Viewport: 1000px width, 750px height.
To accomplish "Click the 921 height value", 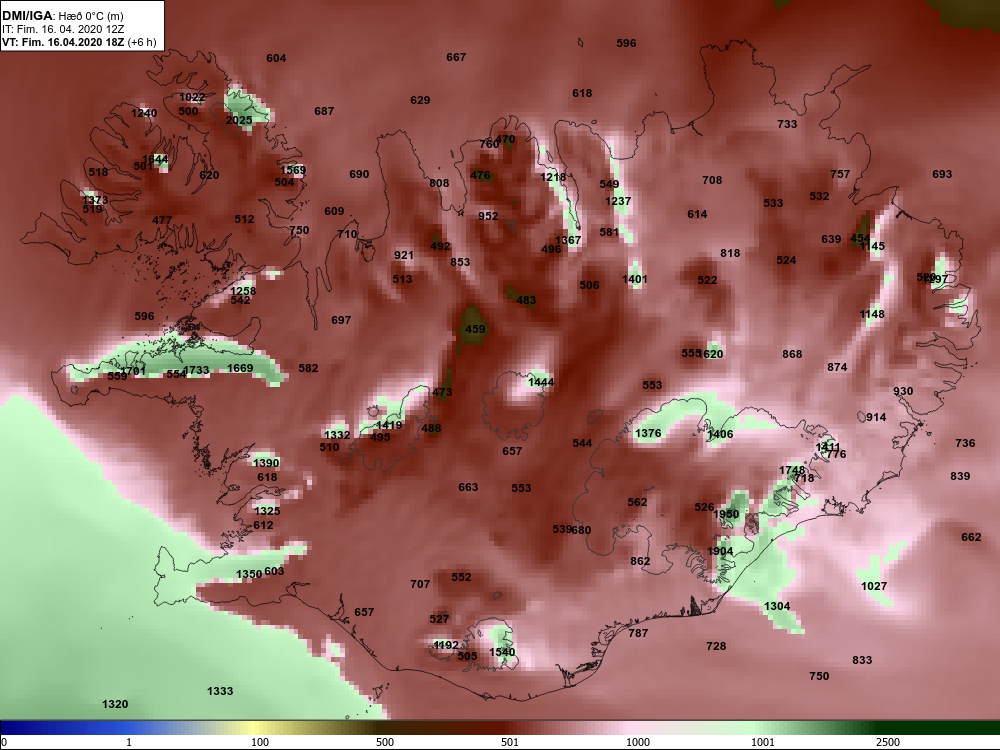I will click(404, 255).
